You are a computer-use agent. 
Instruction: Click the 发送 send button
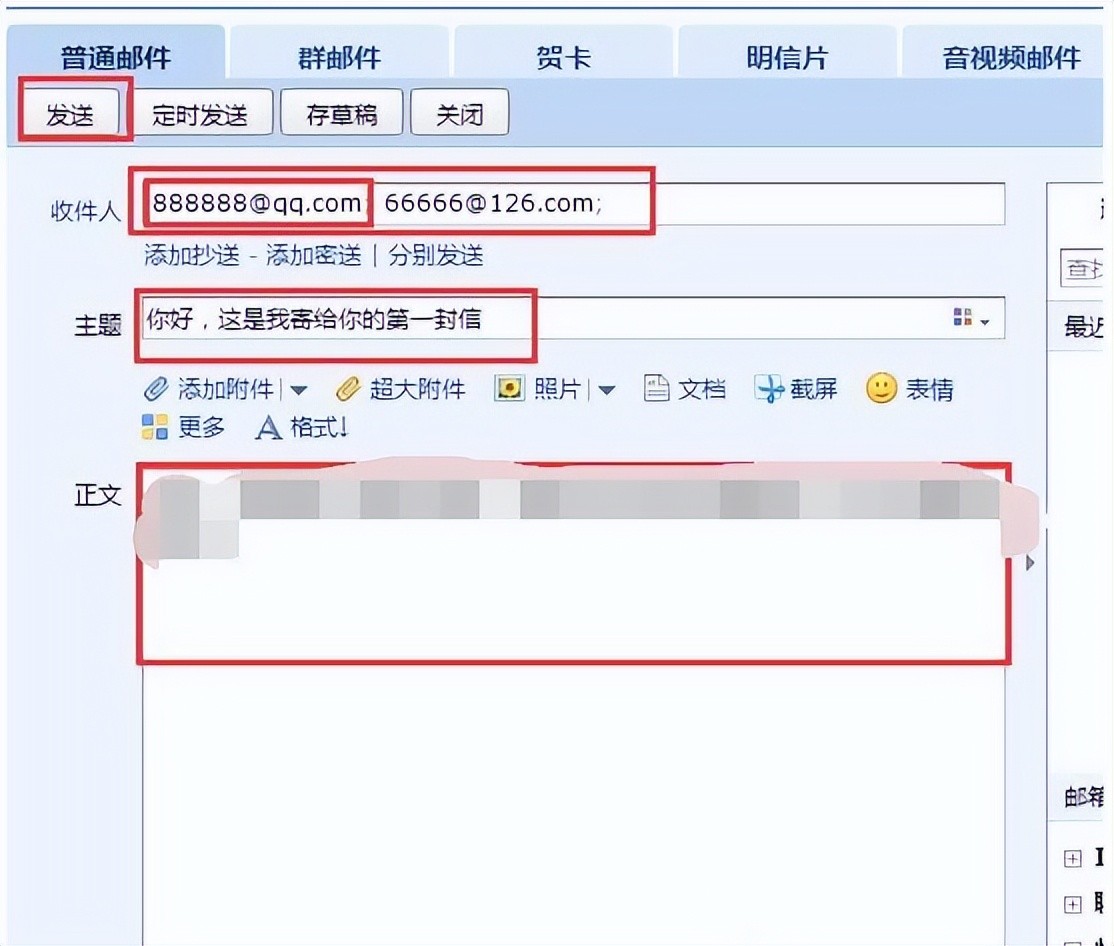70,112
